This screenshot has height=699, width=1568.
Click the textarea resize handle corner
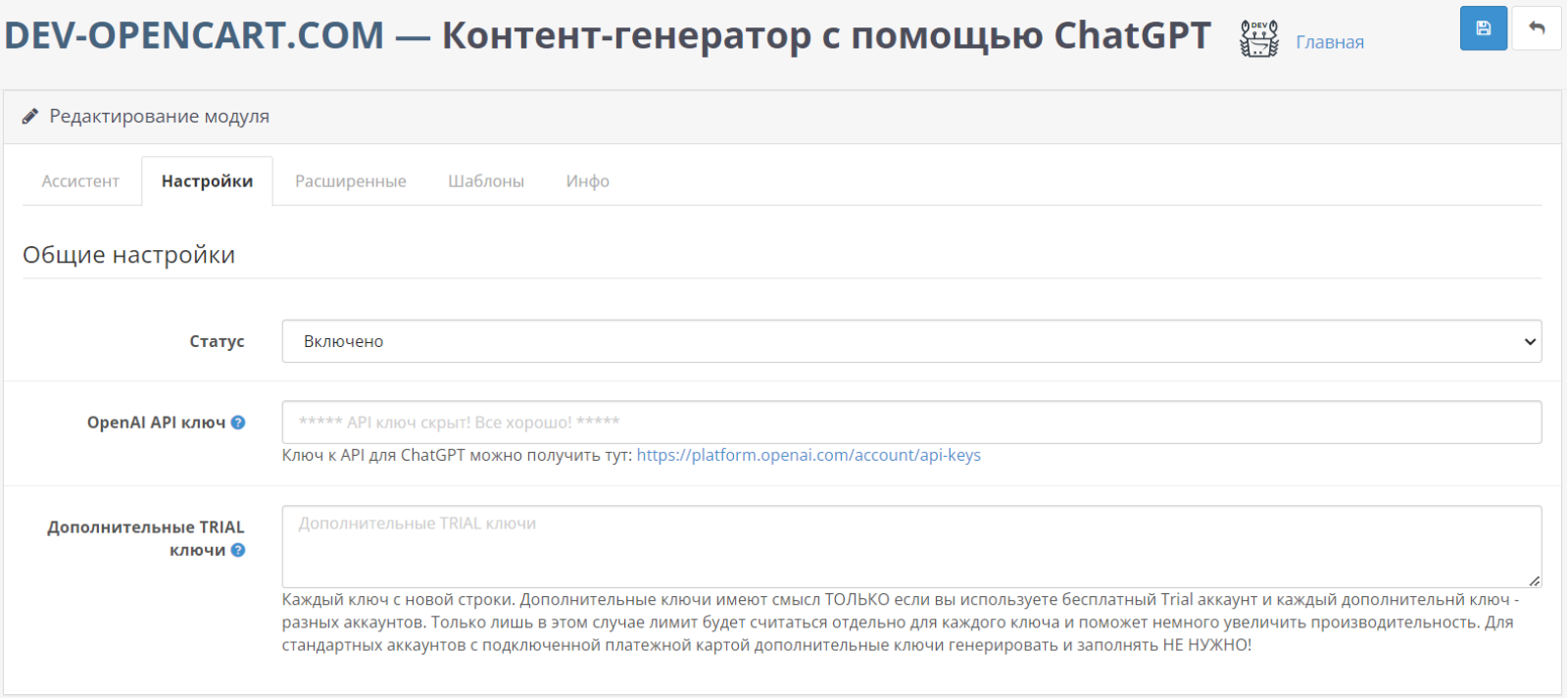pyautogui.click(x=1534, y=580)
